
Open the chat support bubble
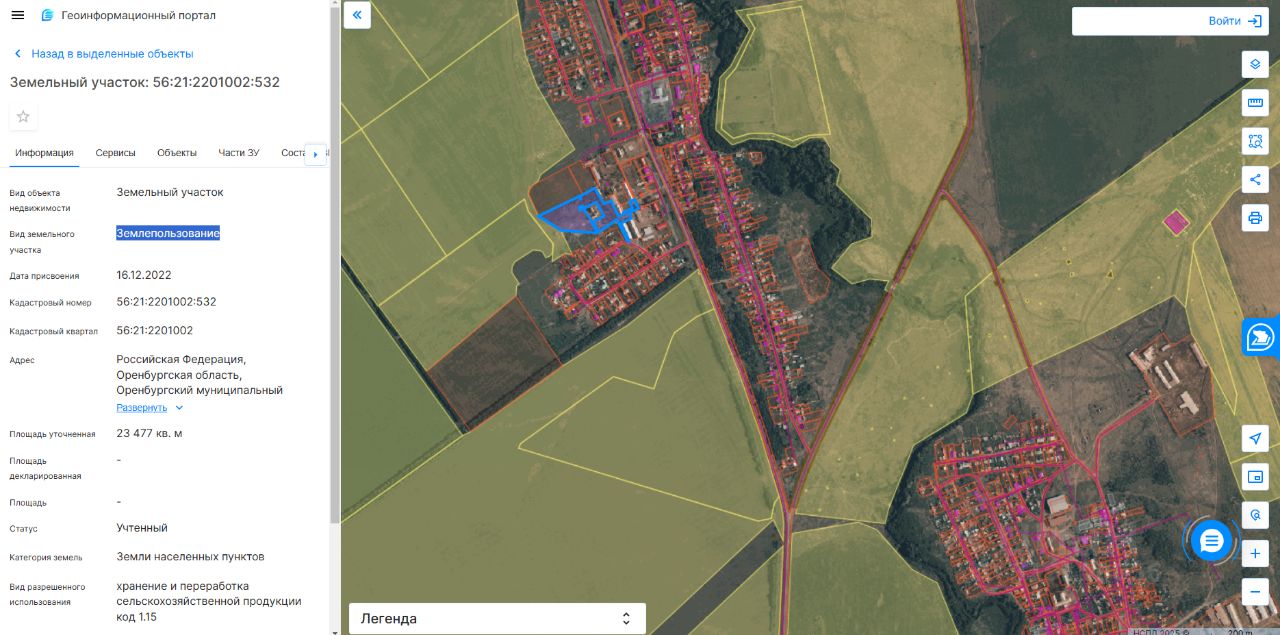(1212, 541)
